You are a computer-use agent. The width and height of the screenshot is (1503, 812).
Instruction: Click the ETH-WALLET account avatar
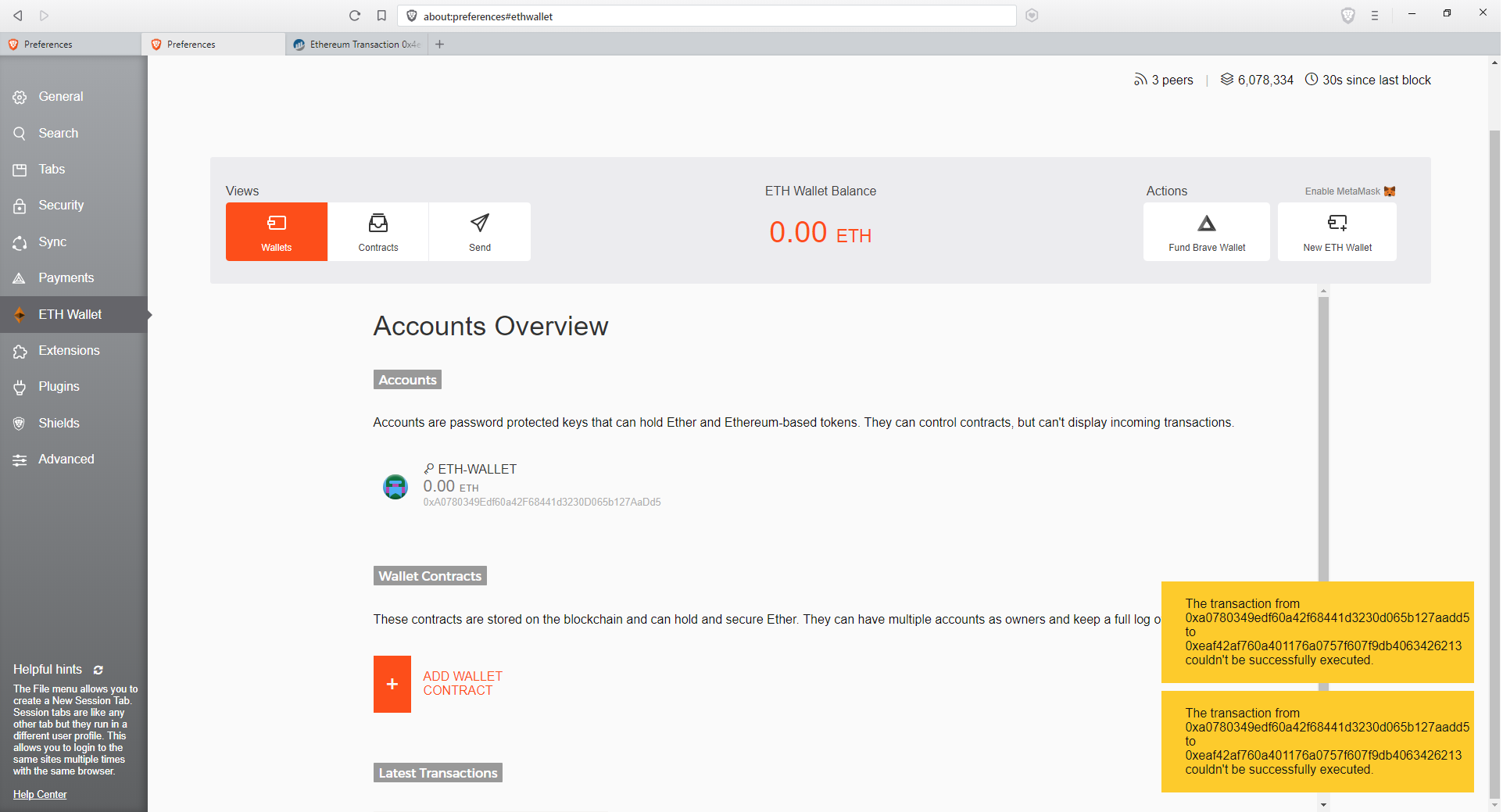click(395, 486)
